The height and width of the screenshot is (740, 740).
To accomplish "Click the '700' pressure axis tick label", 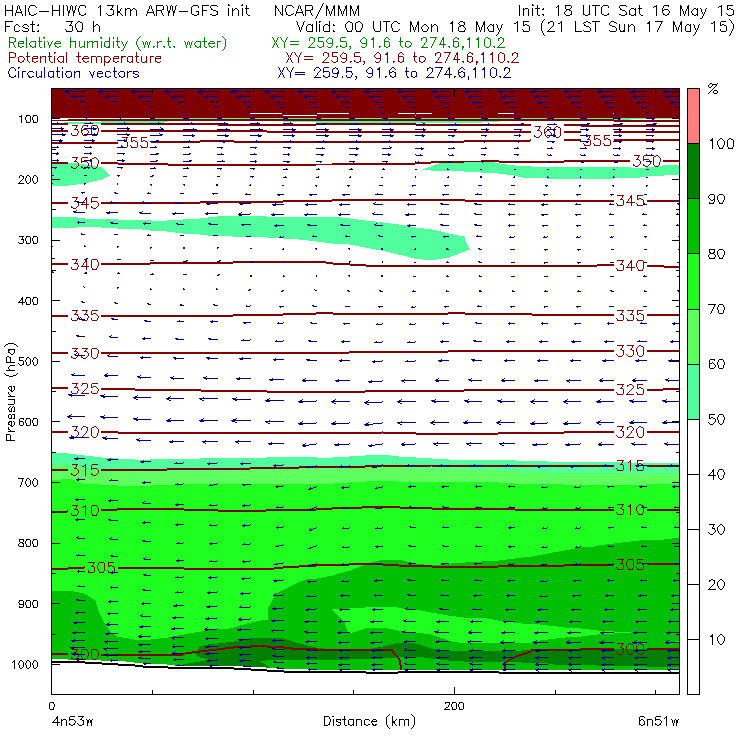I will (x=28, y=482).
